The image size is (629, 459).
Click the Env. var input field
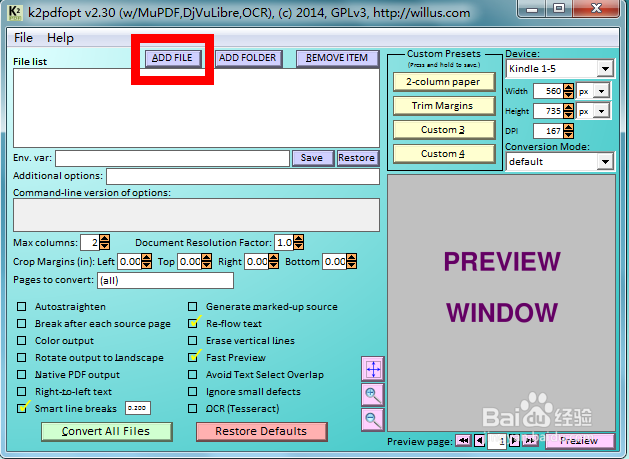tap(172, 158)
